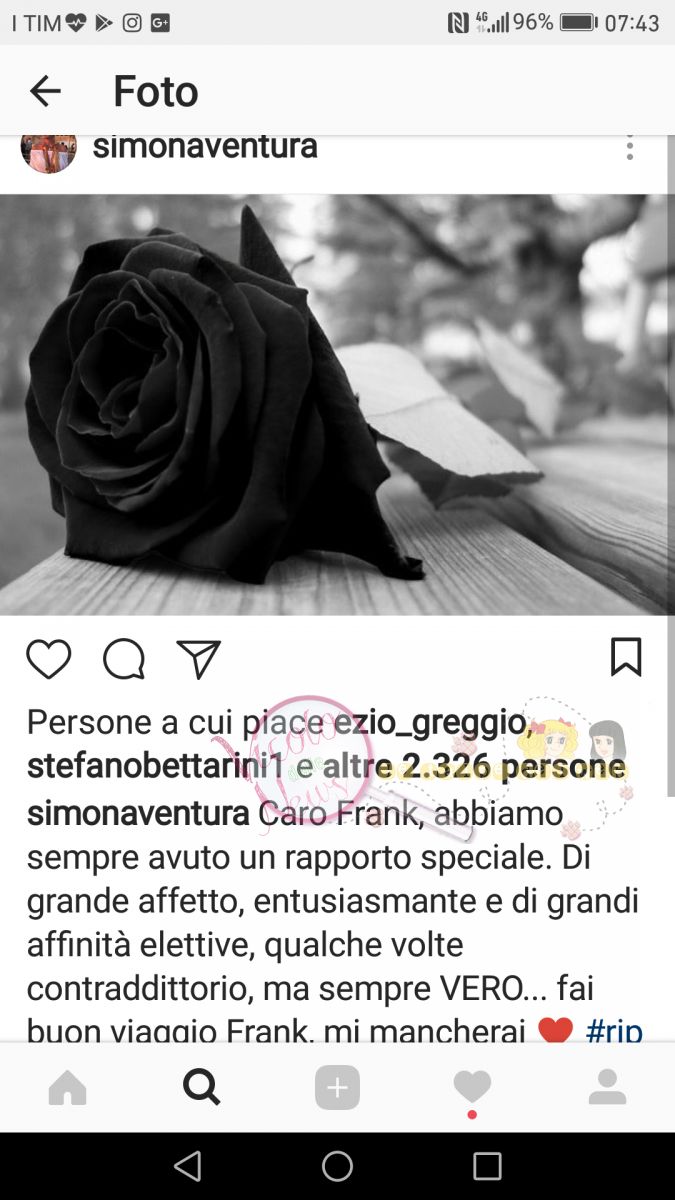Open the simonaventura username in header
Image resolution: width=675 pixels, height=1200 pixels.
(x=205, y=146)
